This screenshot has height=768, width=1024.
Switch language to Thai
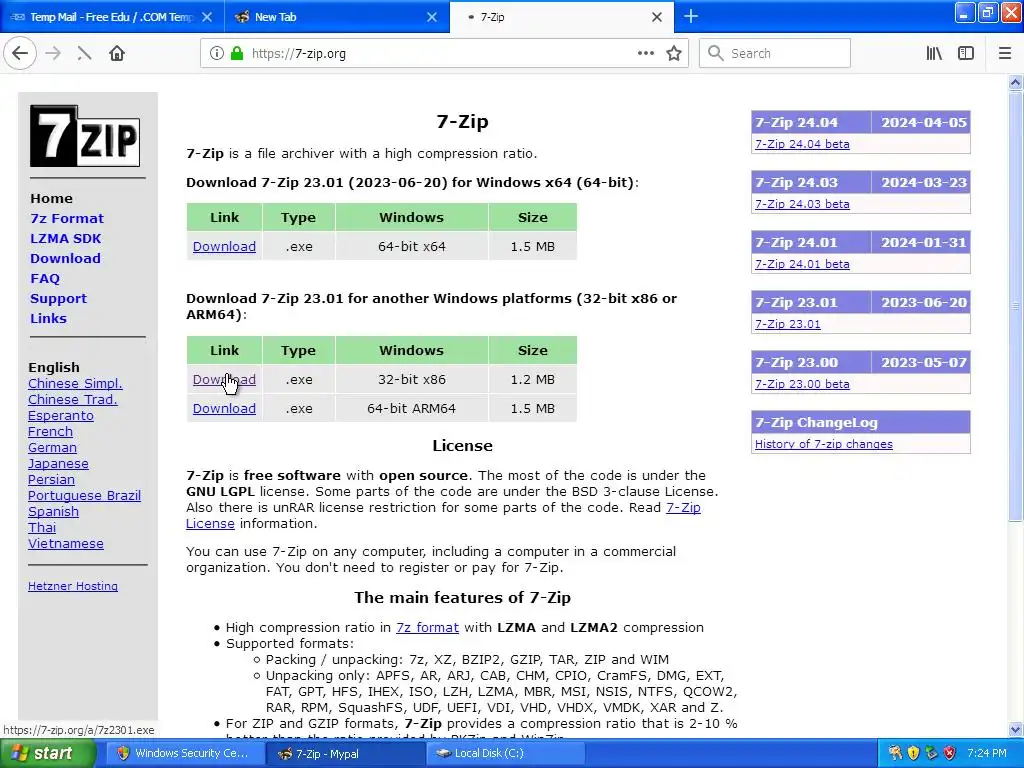click(x=42, y=528)
